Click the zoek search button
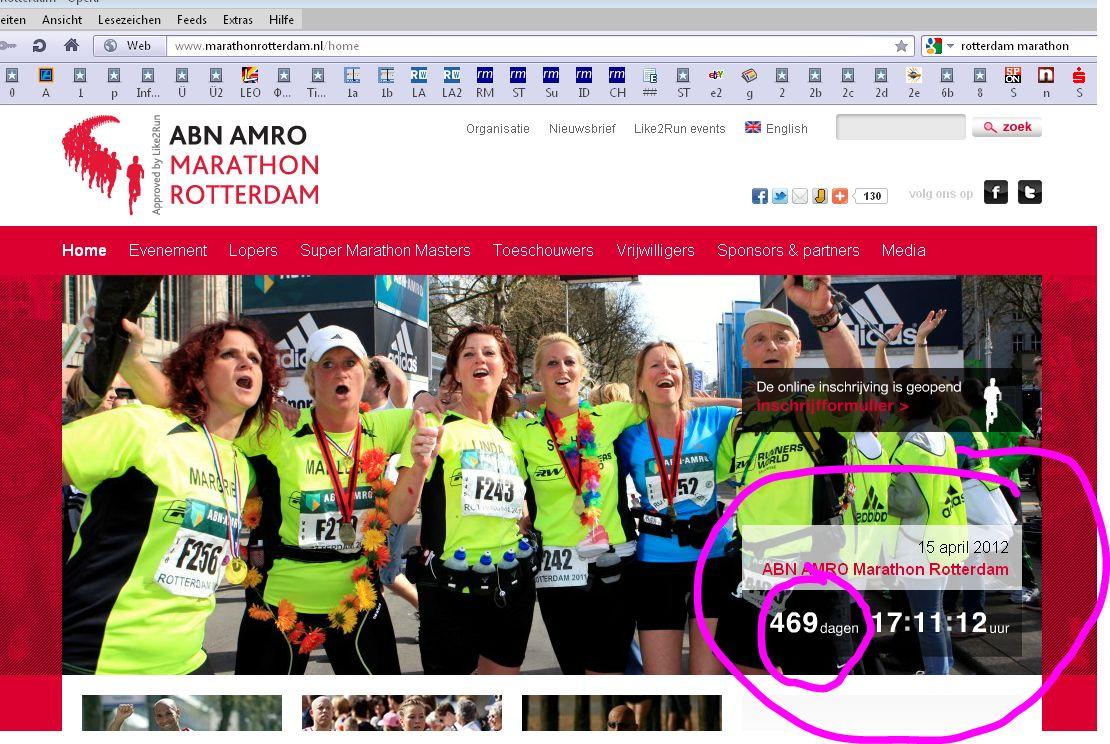 [1007, 127]
